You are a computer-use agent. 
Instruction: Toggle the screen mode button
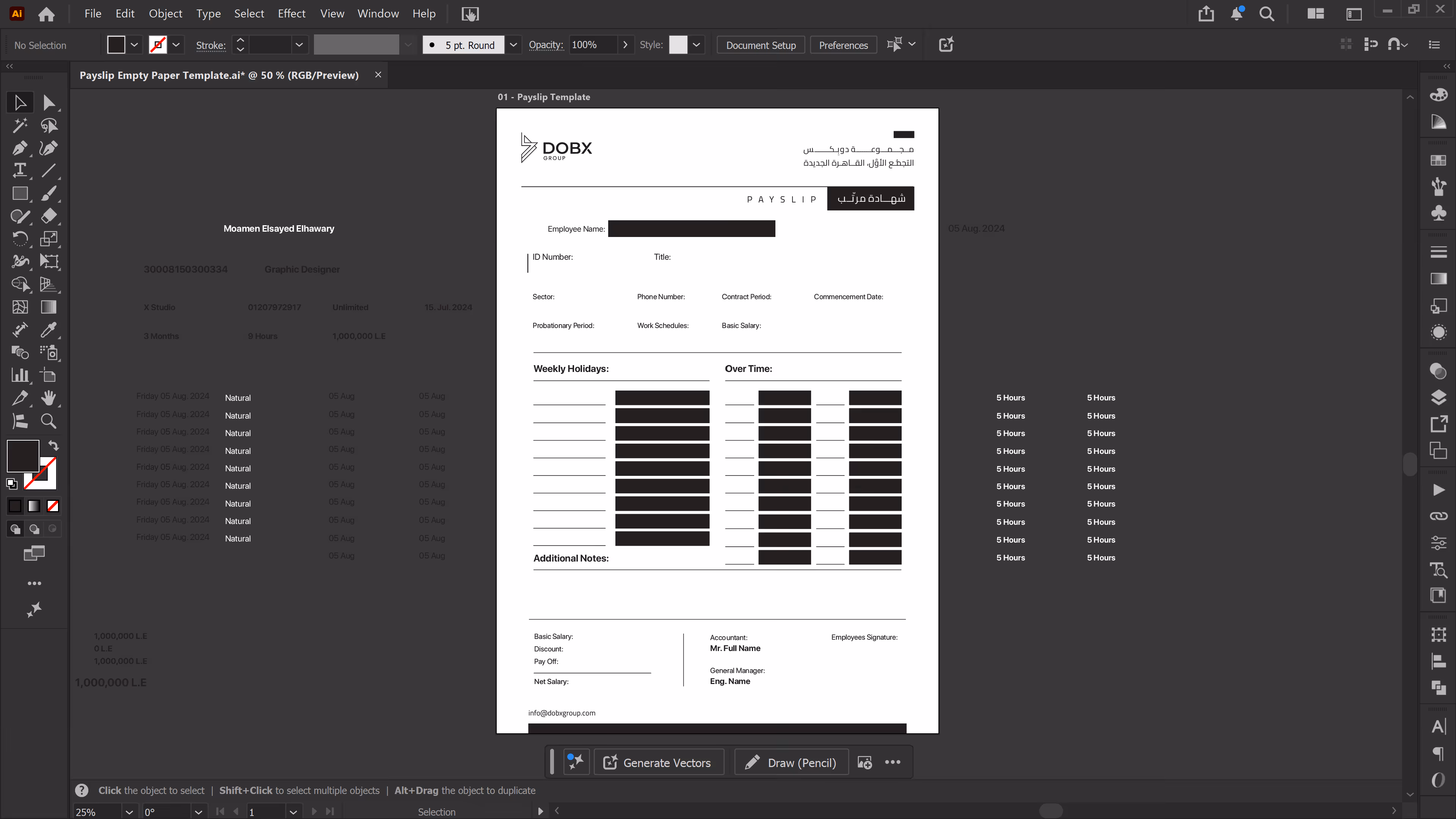coord(35,553)
